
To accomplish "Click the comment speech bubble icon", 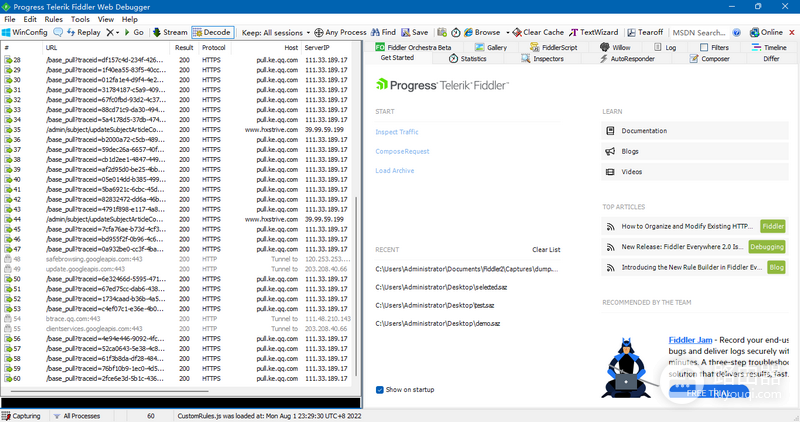I will (x=58, y=32).
